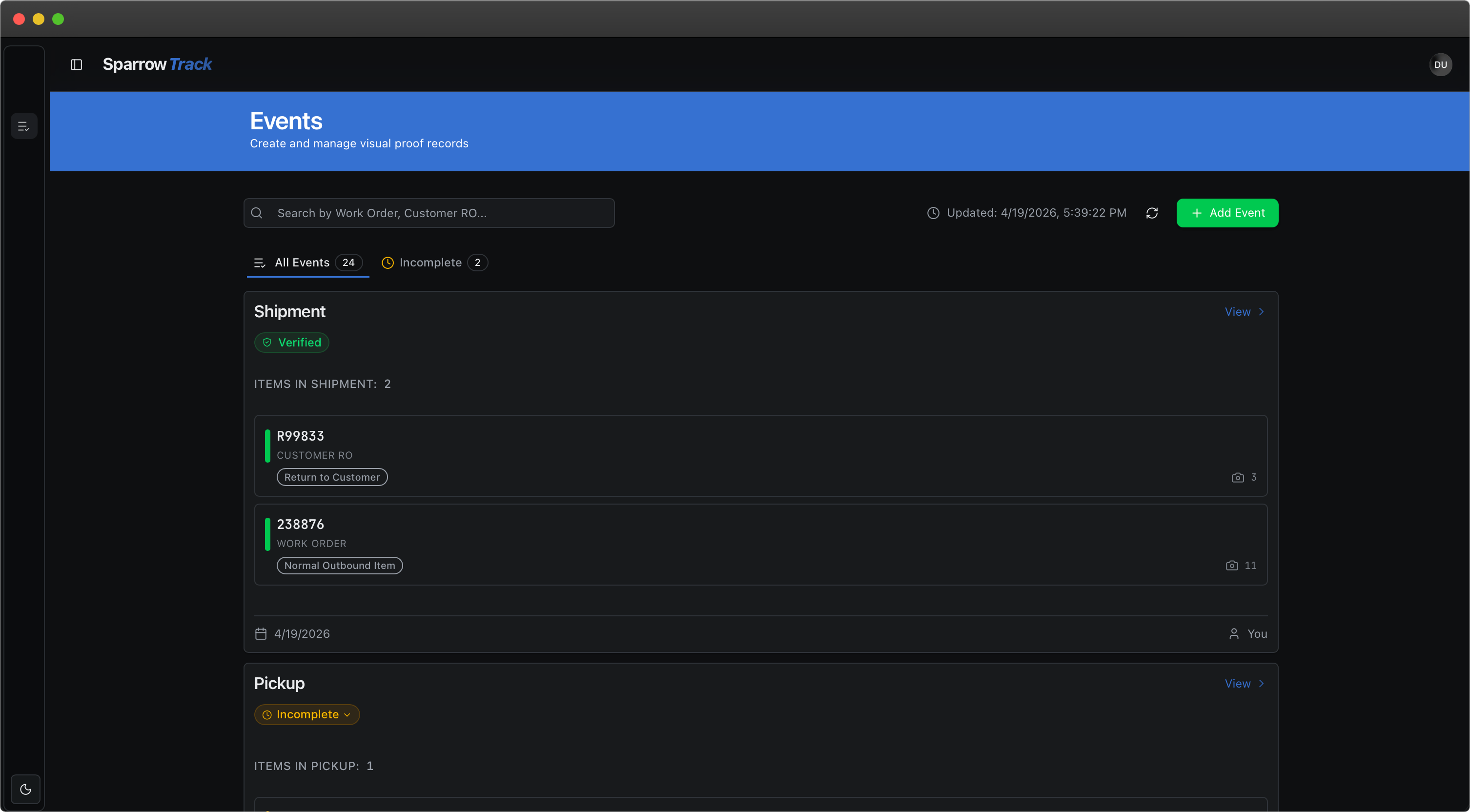Click the ITEMS IN PICKUP: 1 label
Screen dimensions: 1470x812
pos(313,766)
